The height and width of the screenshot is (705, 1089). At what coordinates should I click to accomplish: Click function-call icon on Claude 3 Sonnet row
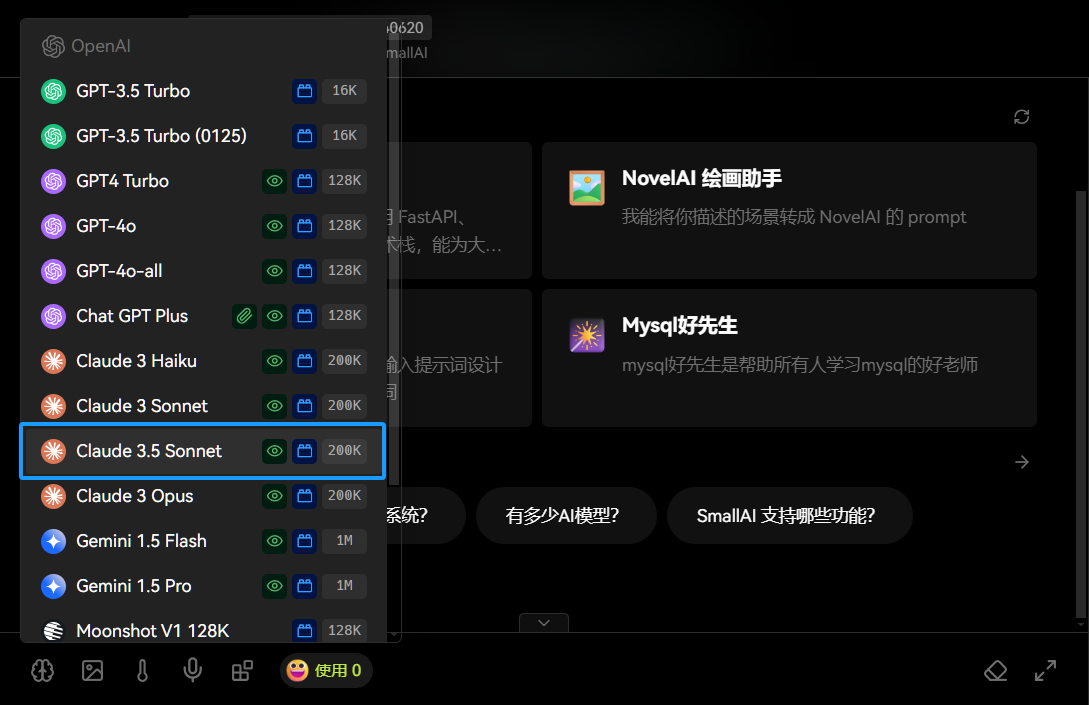(x=304, y=406)
